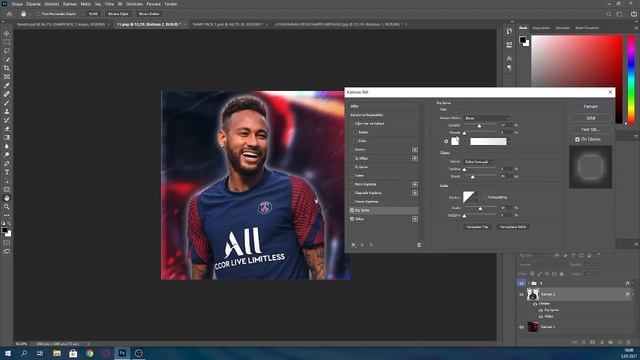The height and width of the screenshot is (360, 640).
Task: Open the Pencere menu
Action: 153,4
